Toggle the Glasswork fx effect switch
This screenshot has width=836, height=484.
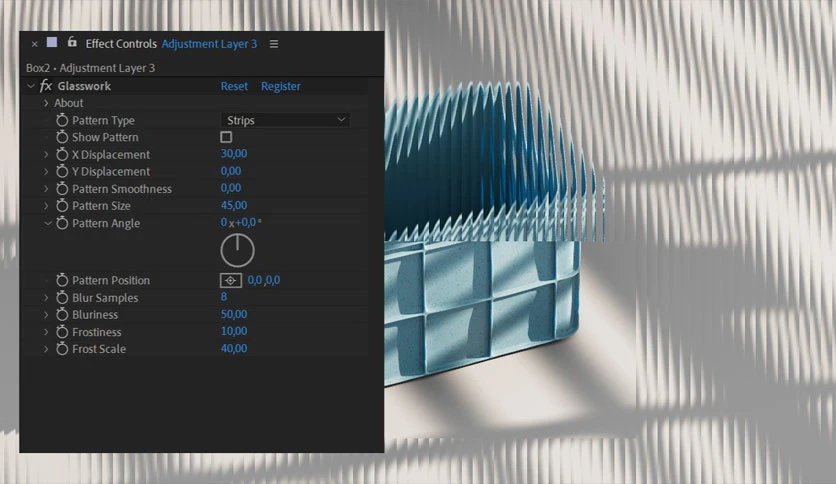[46, 86]
